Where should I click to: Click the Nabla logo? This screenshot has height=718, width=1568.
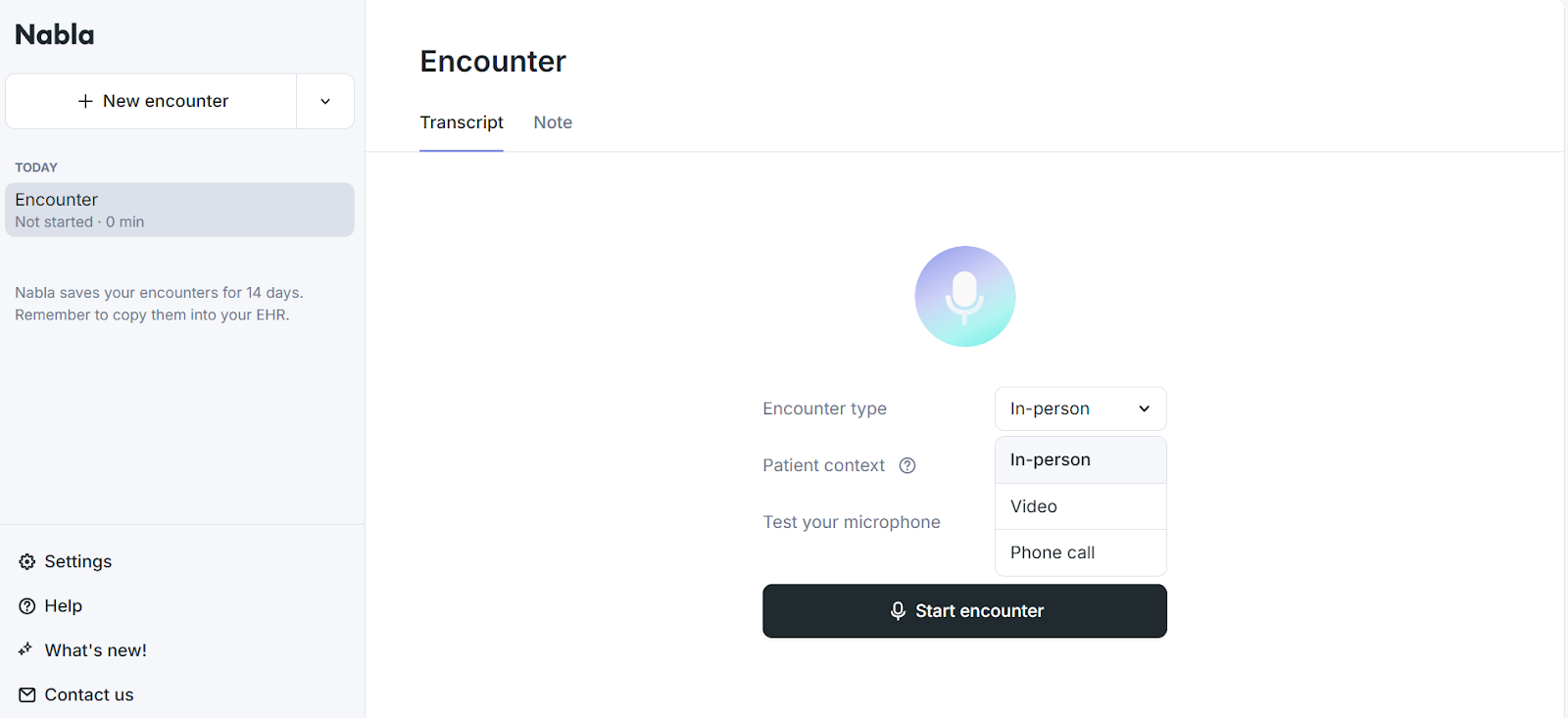point(54,34)
